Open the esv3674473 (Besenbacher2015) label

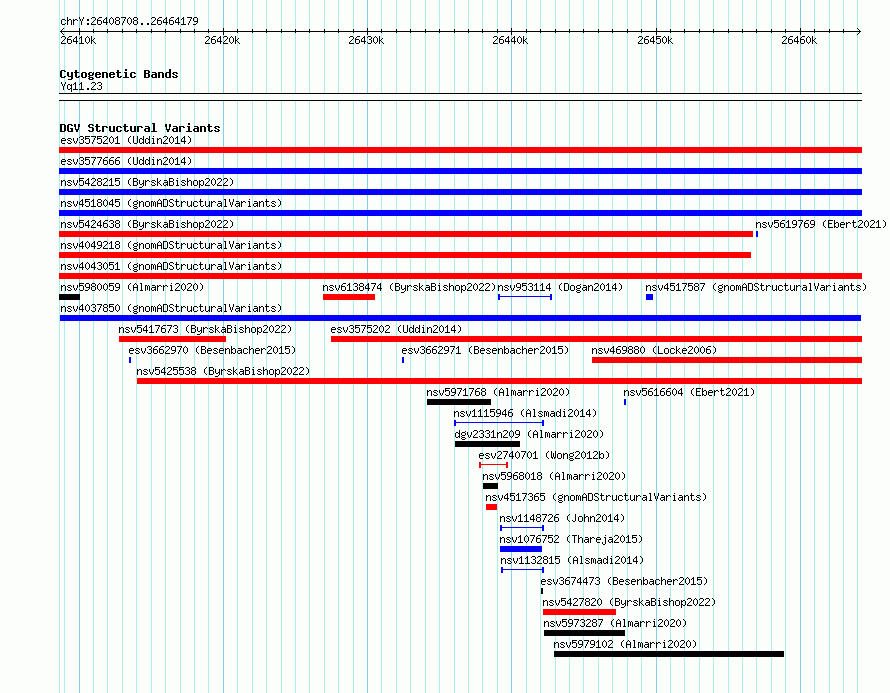[x=624, y=581]
